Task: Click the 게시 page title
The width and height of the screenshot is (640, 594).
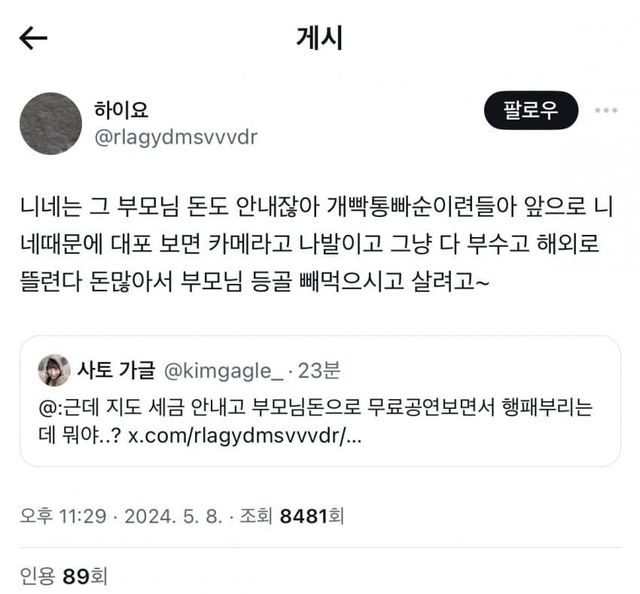Action: 320,38
